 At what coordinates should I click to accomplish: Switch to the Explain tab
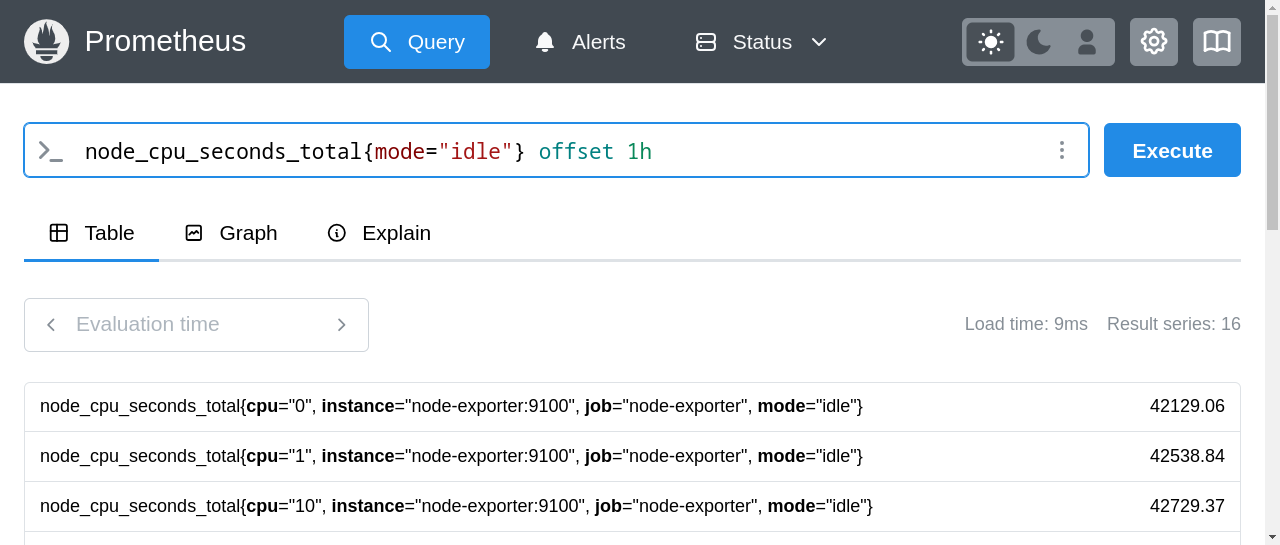pyautogui.click(x=379, y=233)
